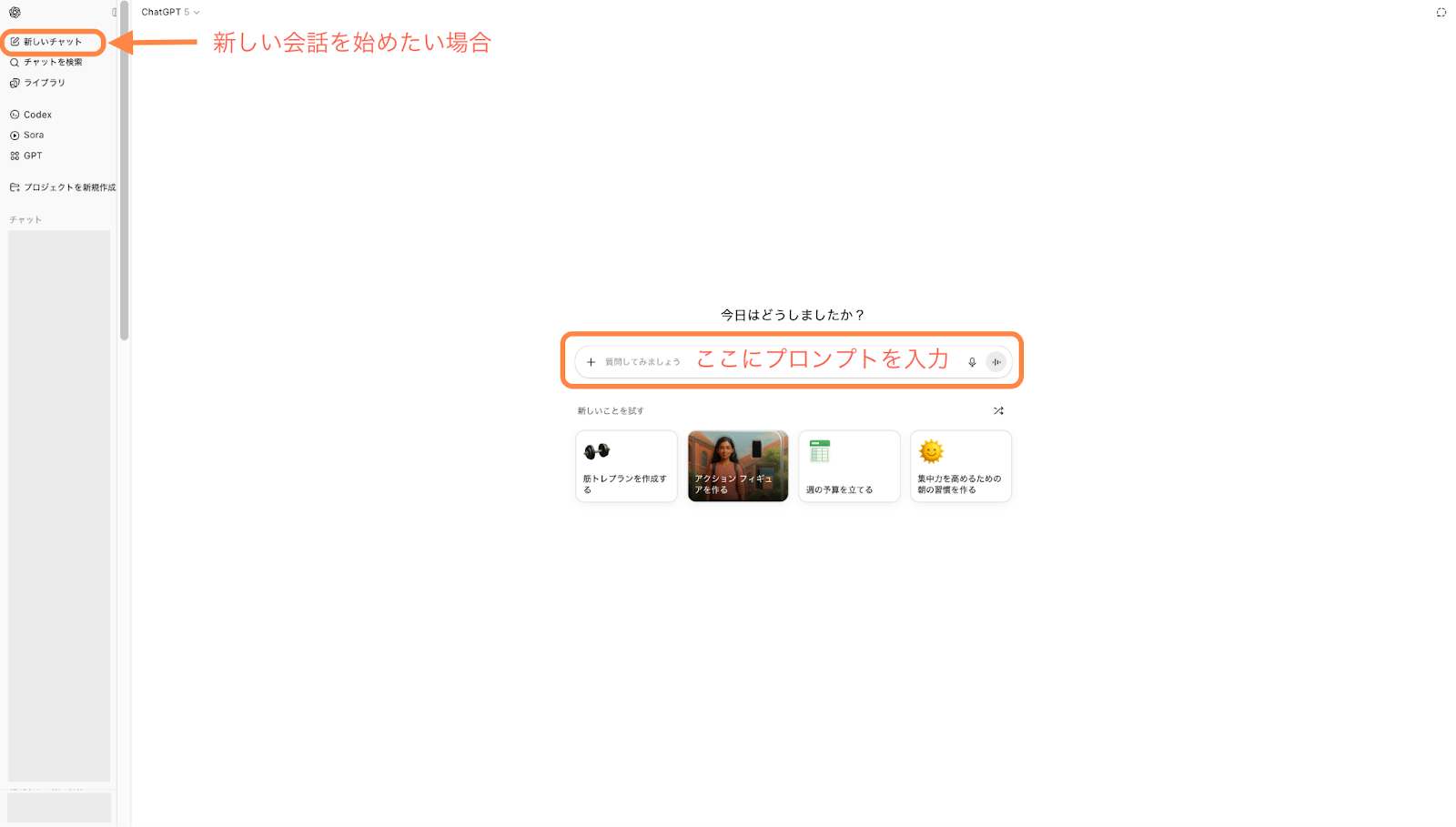Start voice mode with the waveform icon
Viewport: 1456px width, 827px height.
pos(996,361)
